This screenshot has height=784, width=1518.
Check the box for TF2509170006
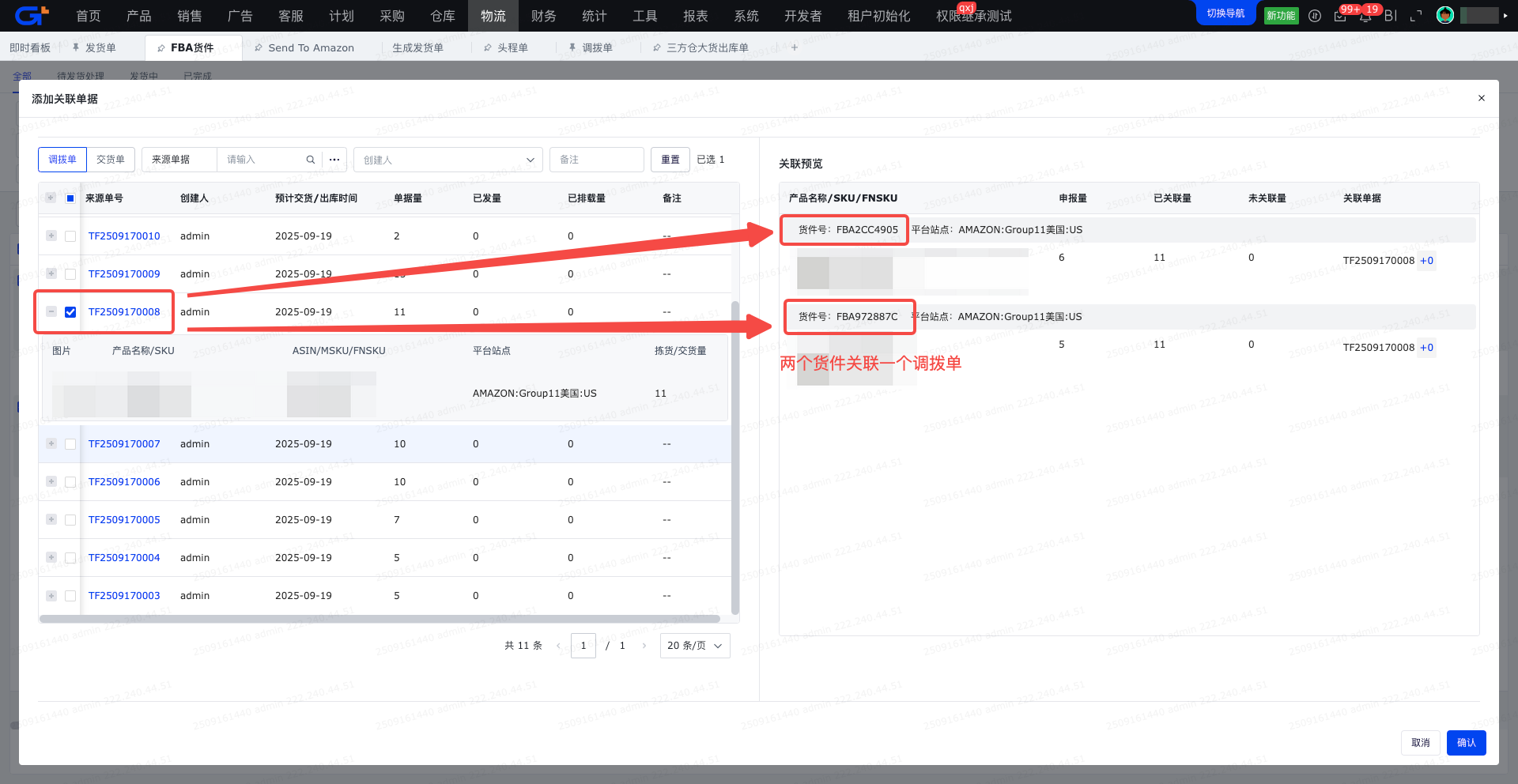coord(70,482)
